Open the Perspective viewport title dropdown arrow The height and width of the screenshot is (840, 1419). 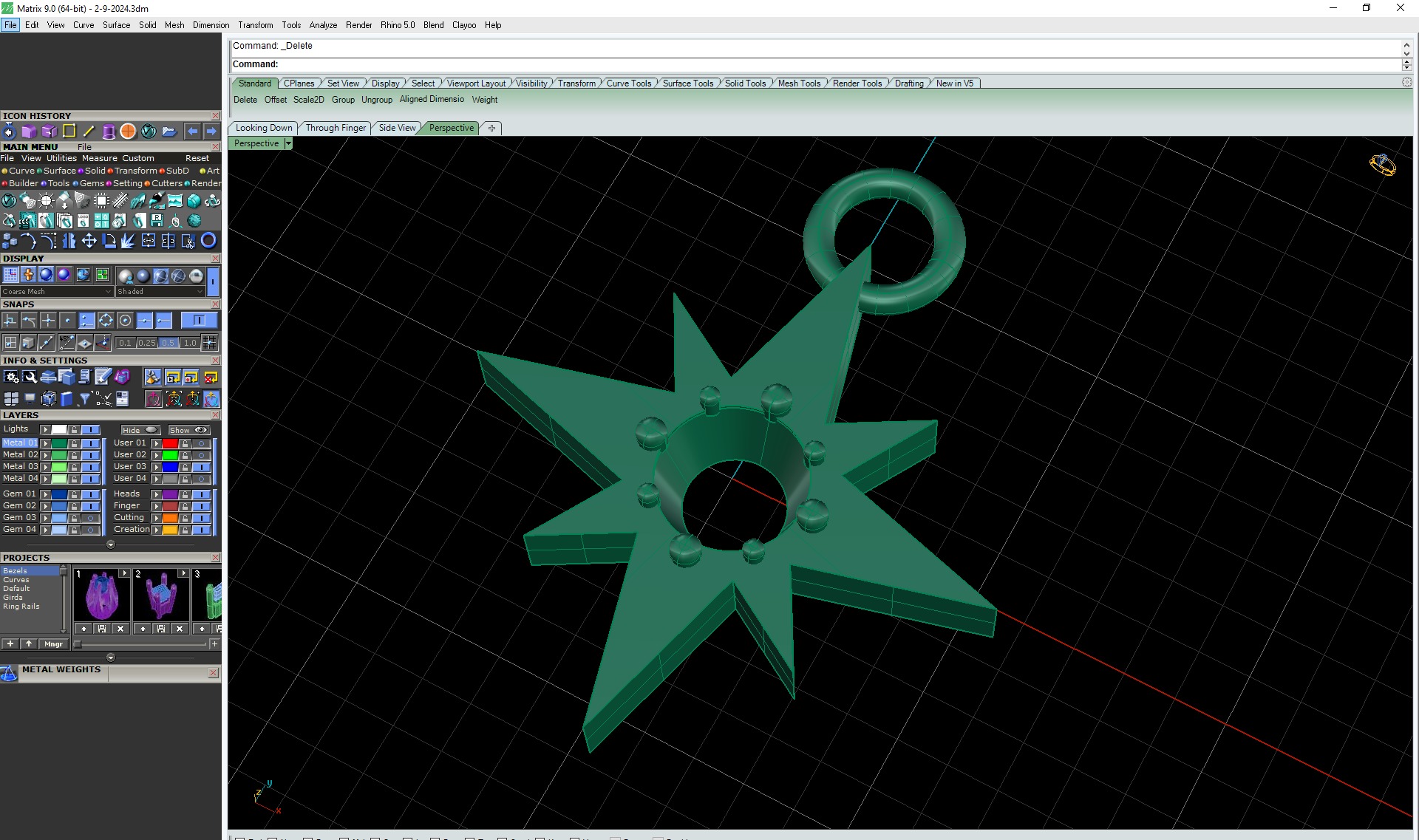[x=288, y=143]
